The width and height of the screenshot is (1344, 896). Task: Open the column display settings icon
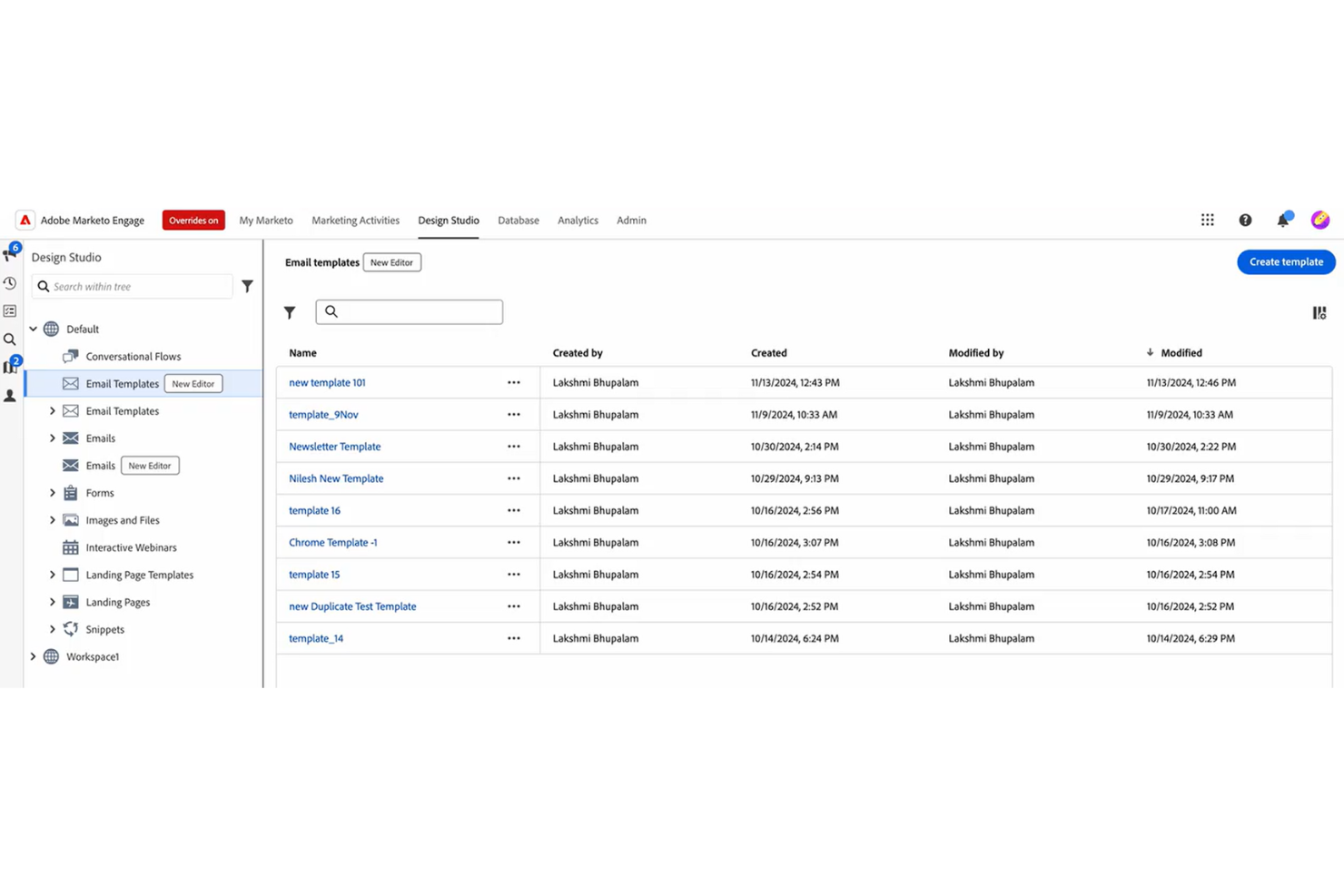[1319, 312]
